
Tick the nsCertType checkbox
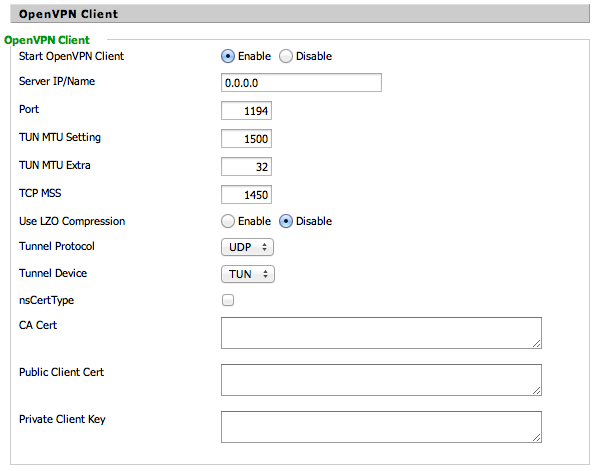[228, 300]
